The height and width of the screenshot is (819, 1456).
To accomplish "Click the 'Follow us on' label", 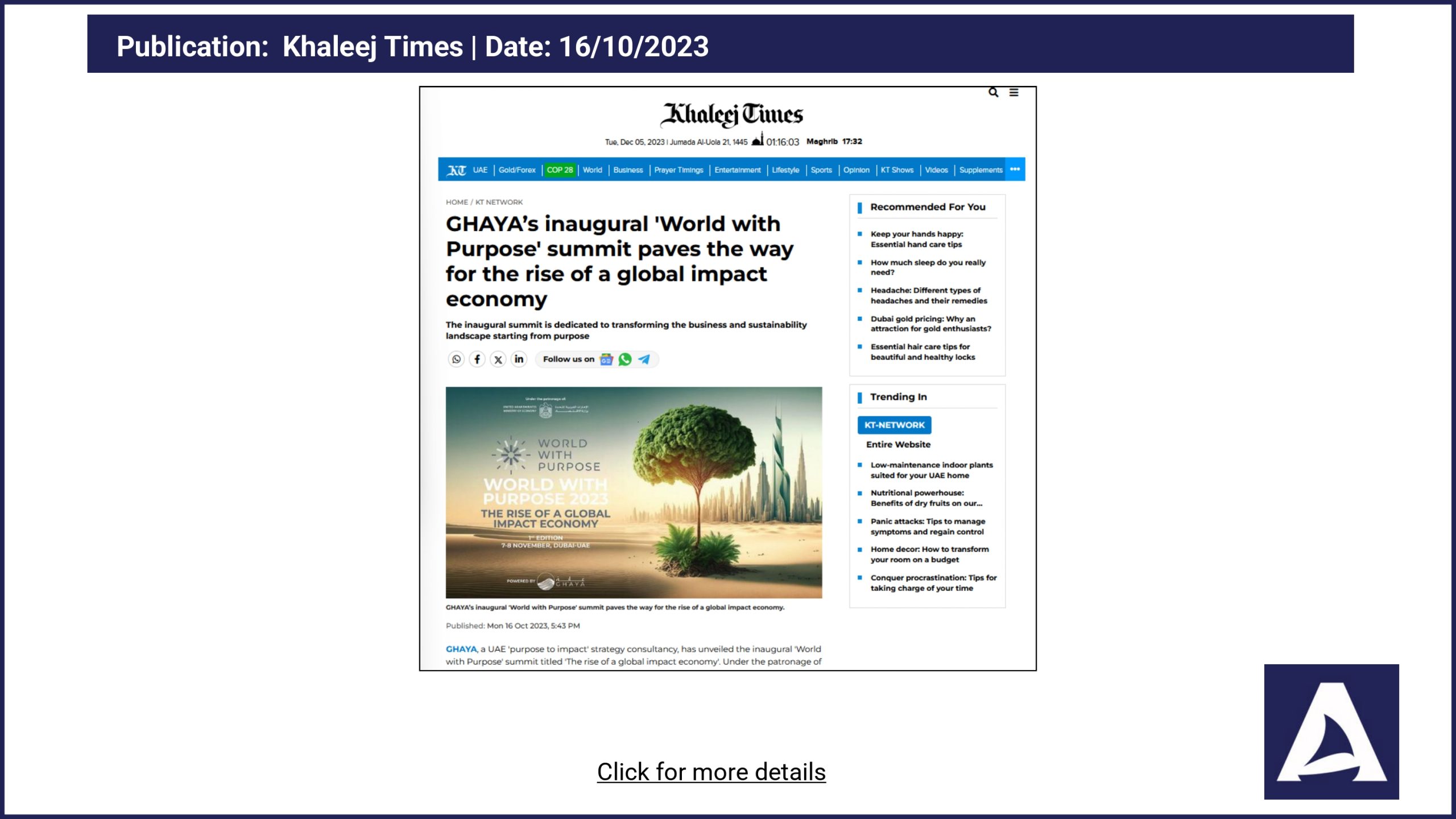I will click(x=568, y=359).
